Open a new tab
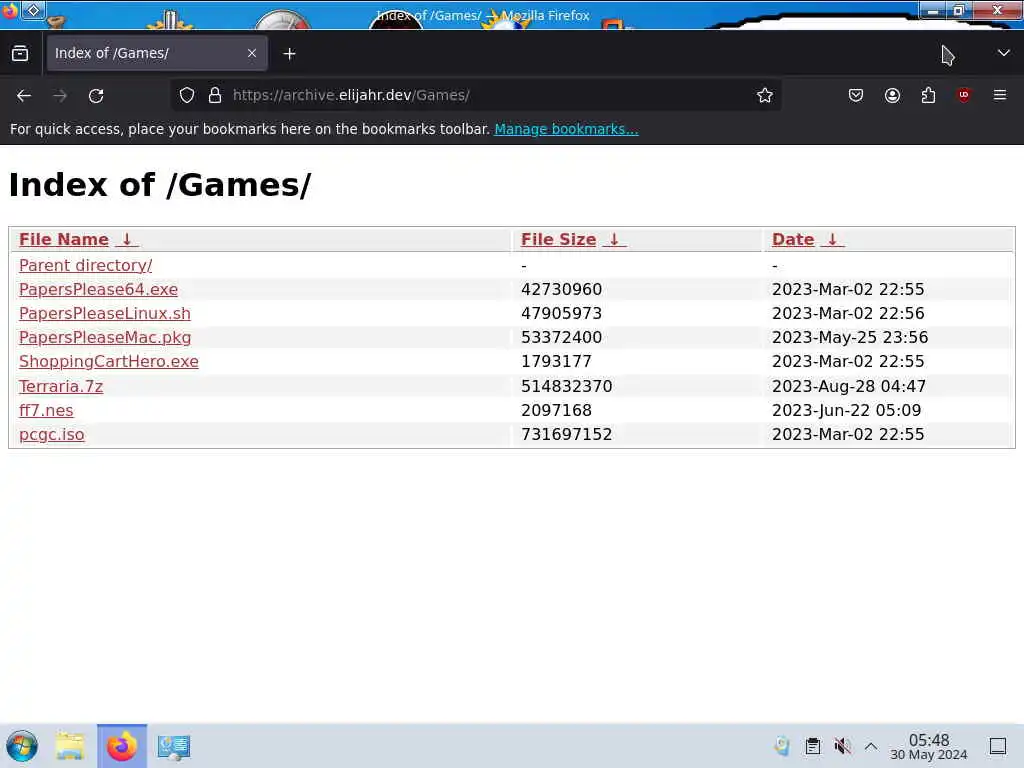The image size is (1024, 768). pyautogui.click(x=289, y=54)
